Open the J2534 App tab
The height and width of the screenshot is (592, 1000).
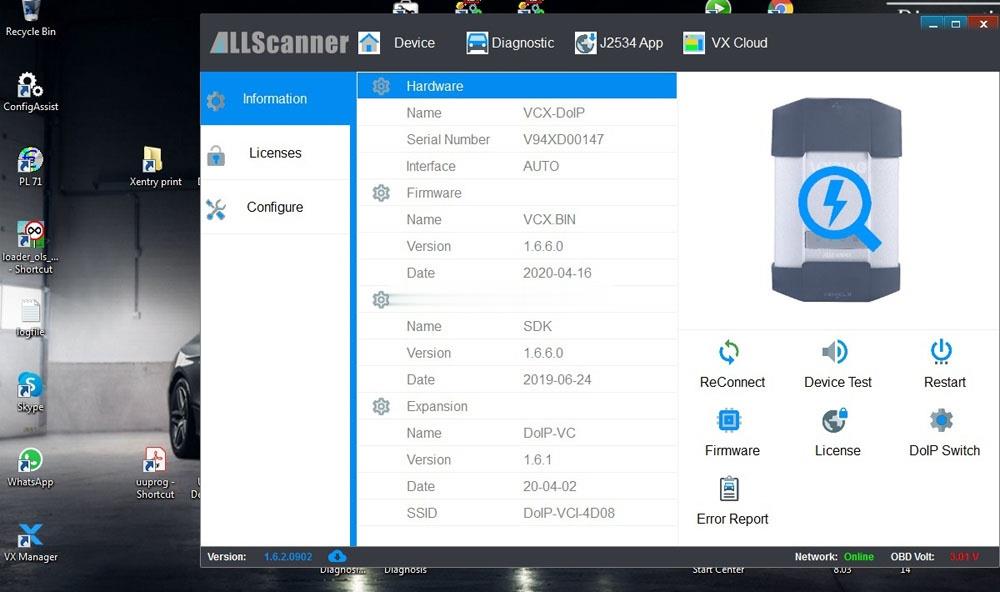click(x=619, y=43)
